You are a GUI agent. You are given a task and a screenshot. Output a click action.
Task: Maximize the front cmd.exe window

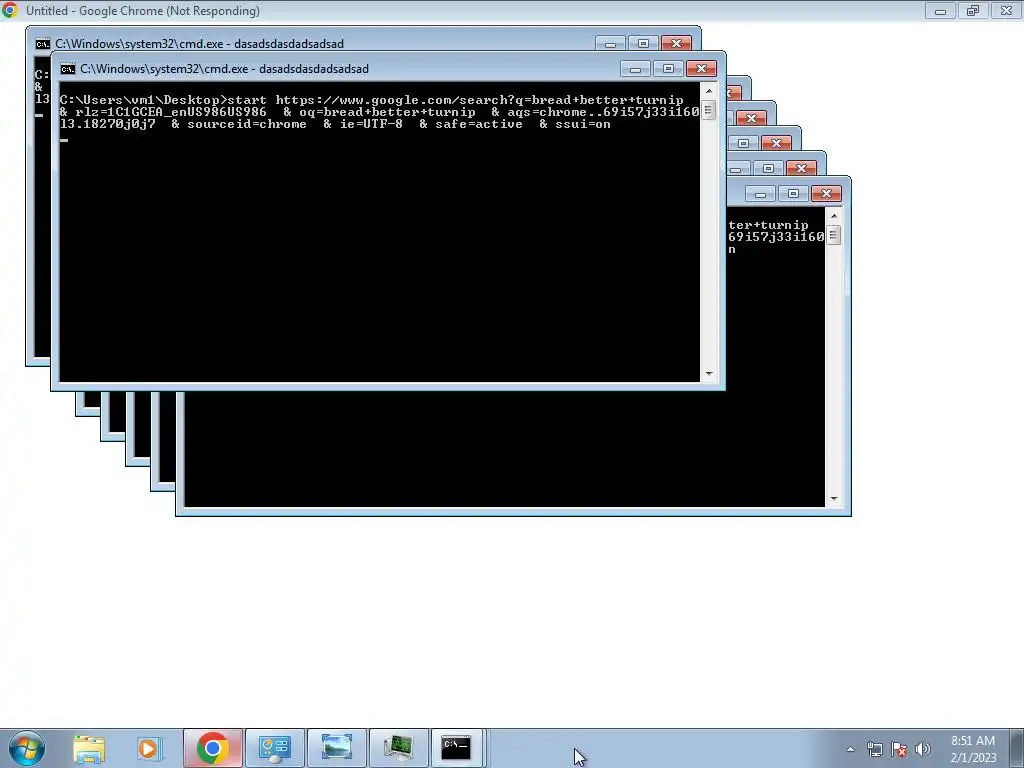(668, 69)
